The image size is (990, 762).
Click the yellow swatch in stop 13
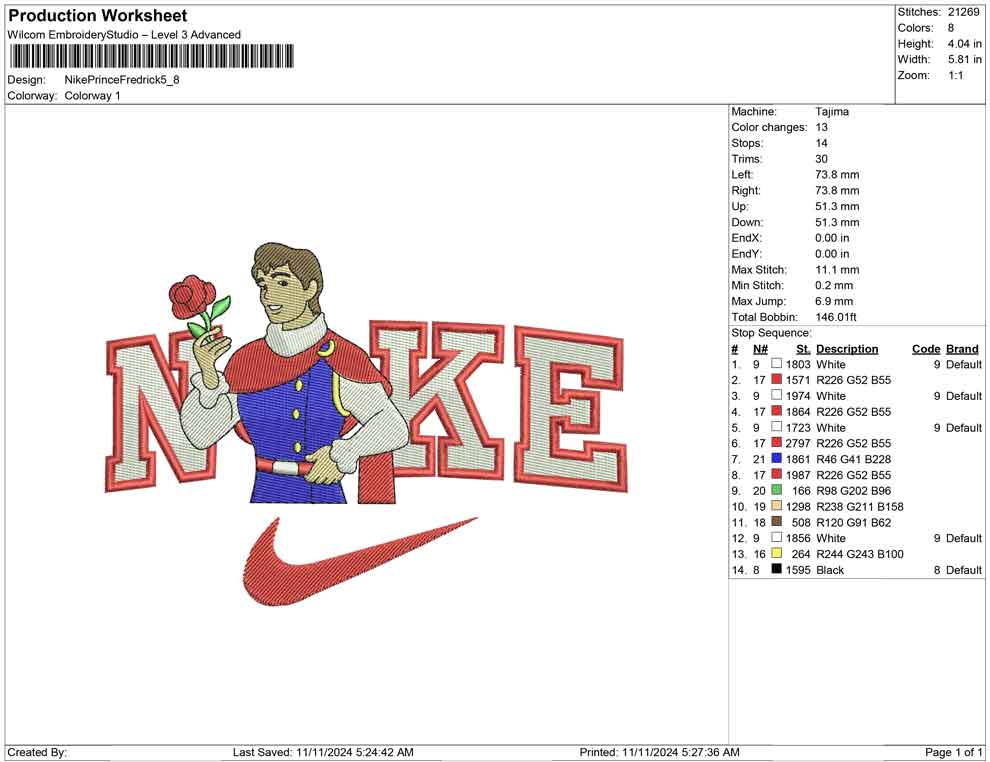pyautogui.click(x=776, y=554)
